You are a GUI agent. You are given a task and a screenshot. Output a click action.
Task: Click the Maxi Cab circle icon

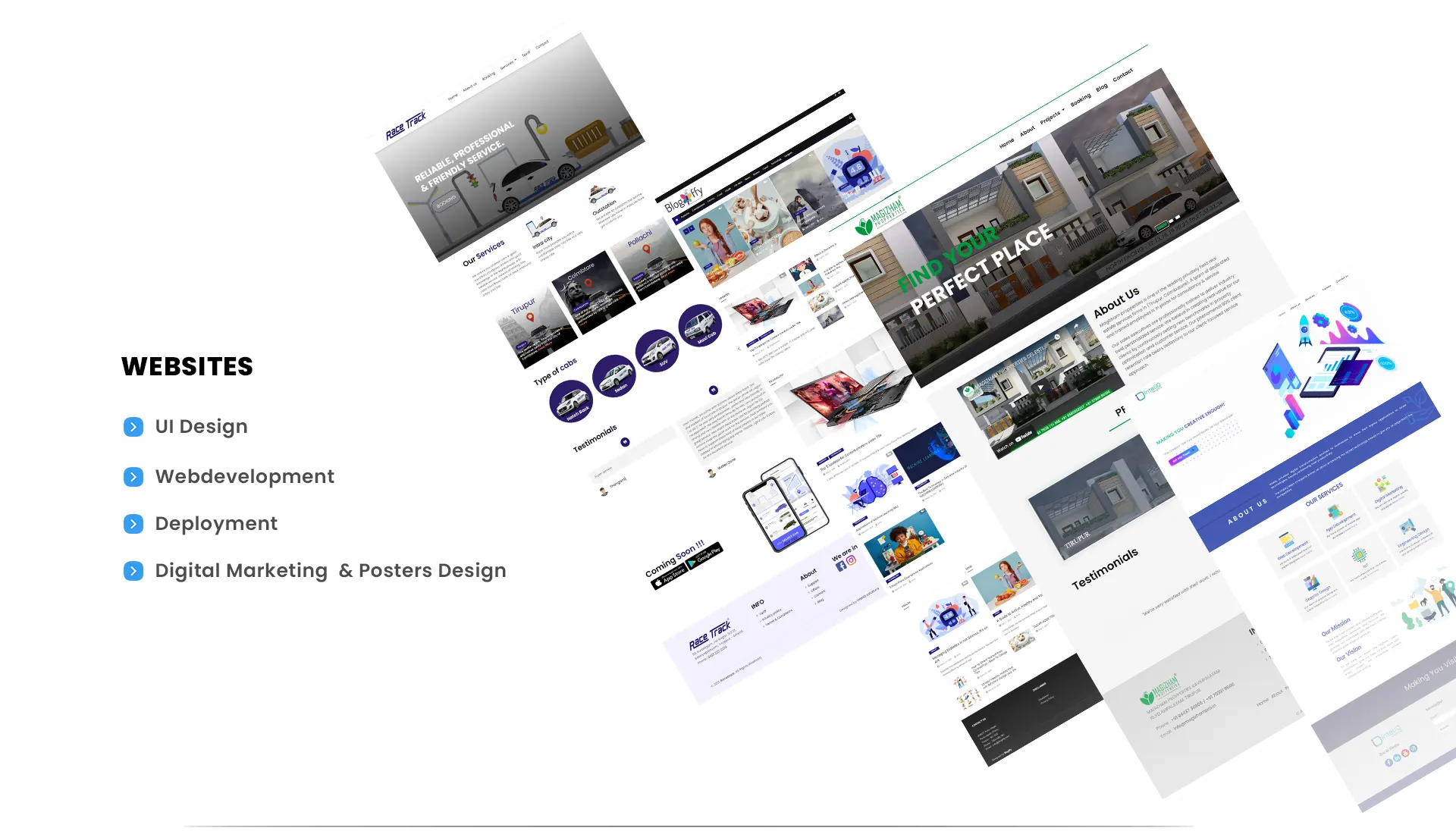click(699, 326)
